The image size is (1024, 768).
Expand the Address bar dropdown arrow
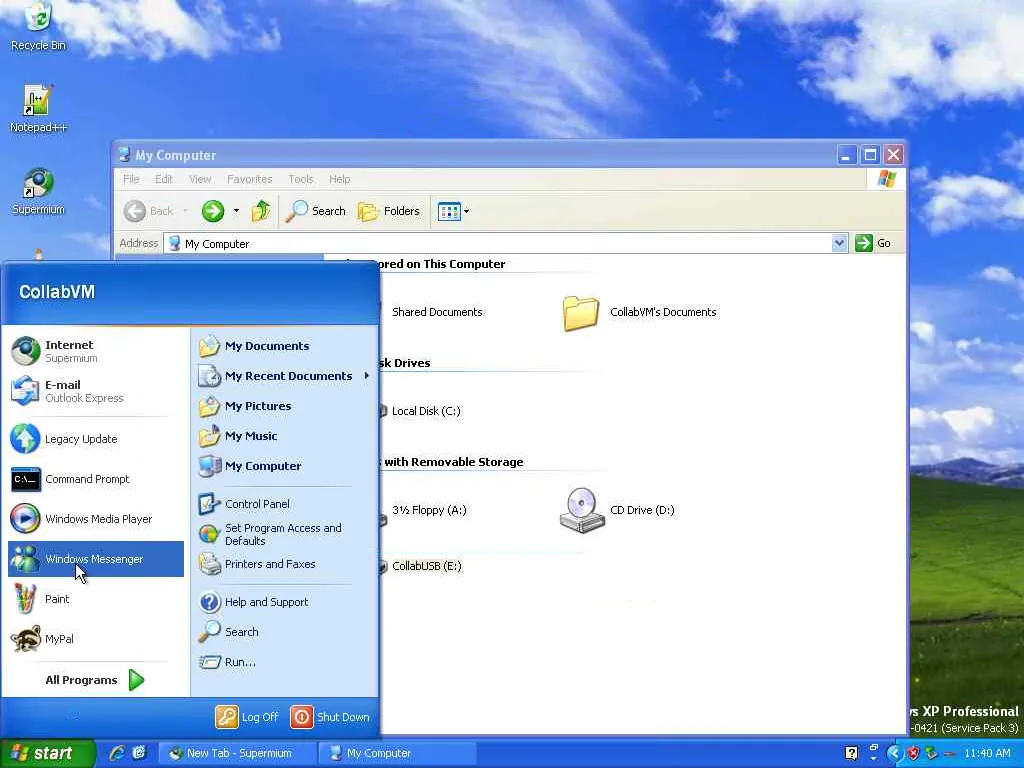pyautogui.click(x=839, y=244)
